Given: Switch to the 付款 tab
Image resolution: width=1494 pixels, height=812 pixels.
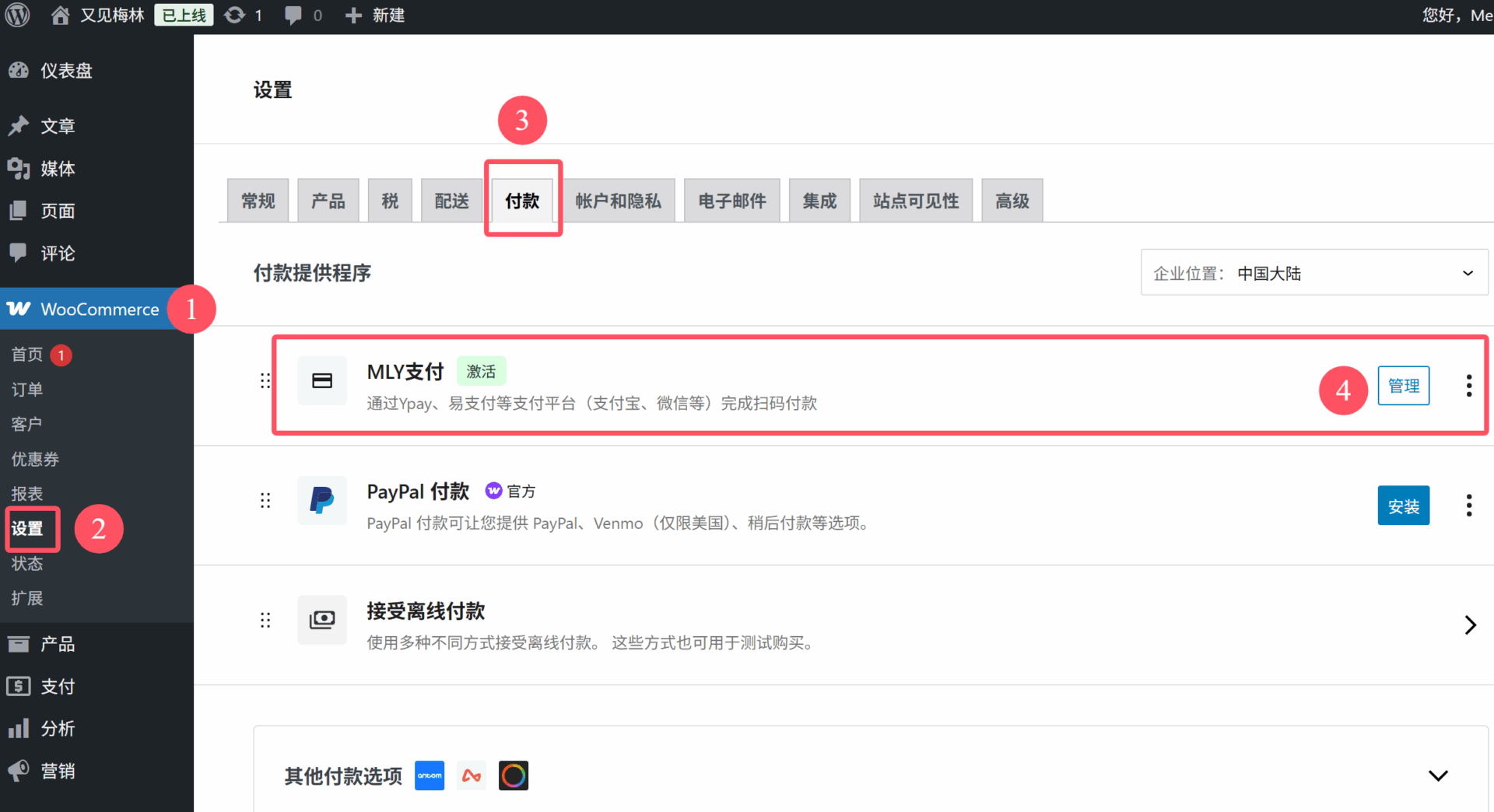Looking at the screenshot, I should (x=522, y=201).
